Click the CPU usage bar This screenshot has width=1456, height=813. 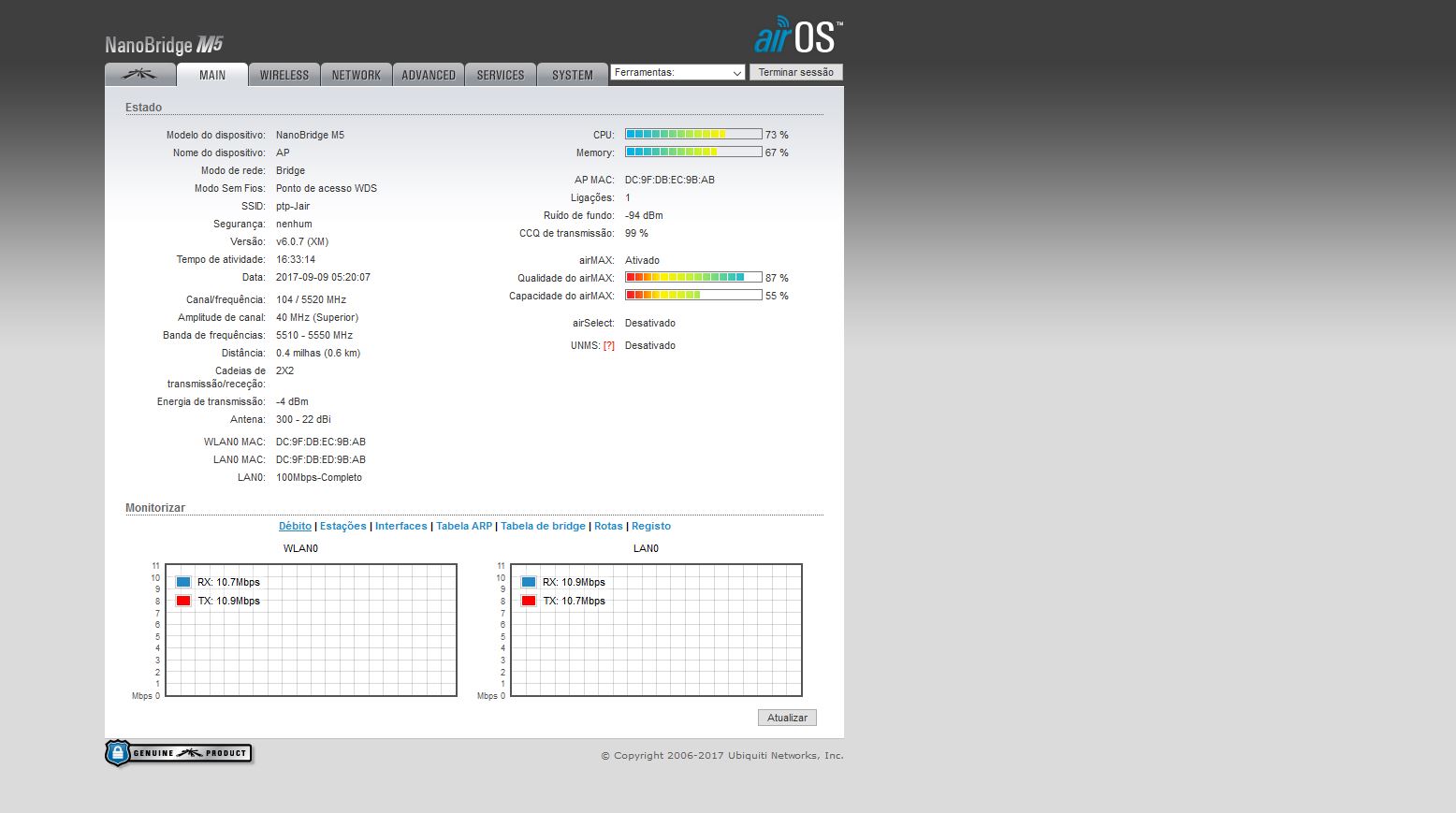click(x=693, y=135)
